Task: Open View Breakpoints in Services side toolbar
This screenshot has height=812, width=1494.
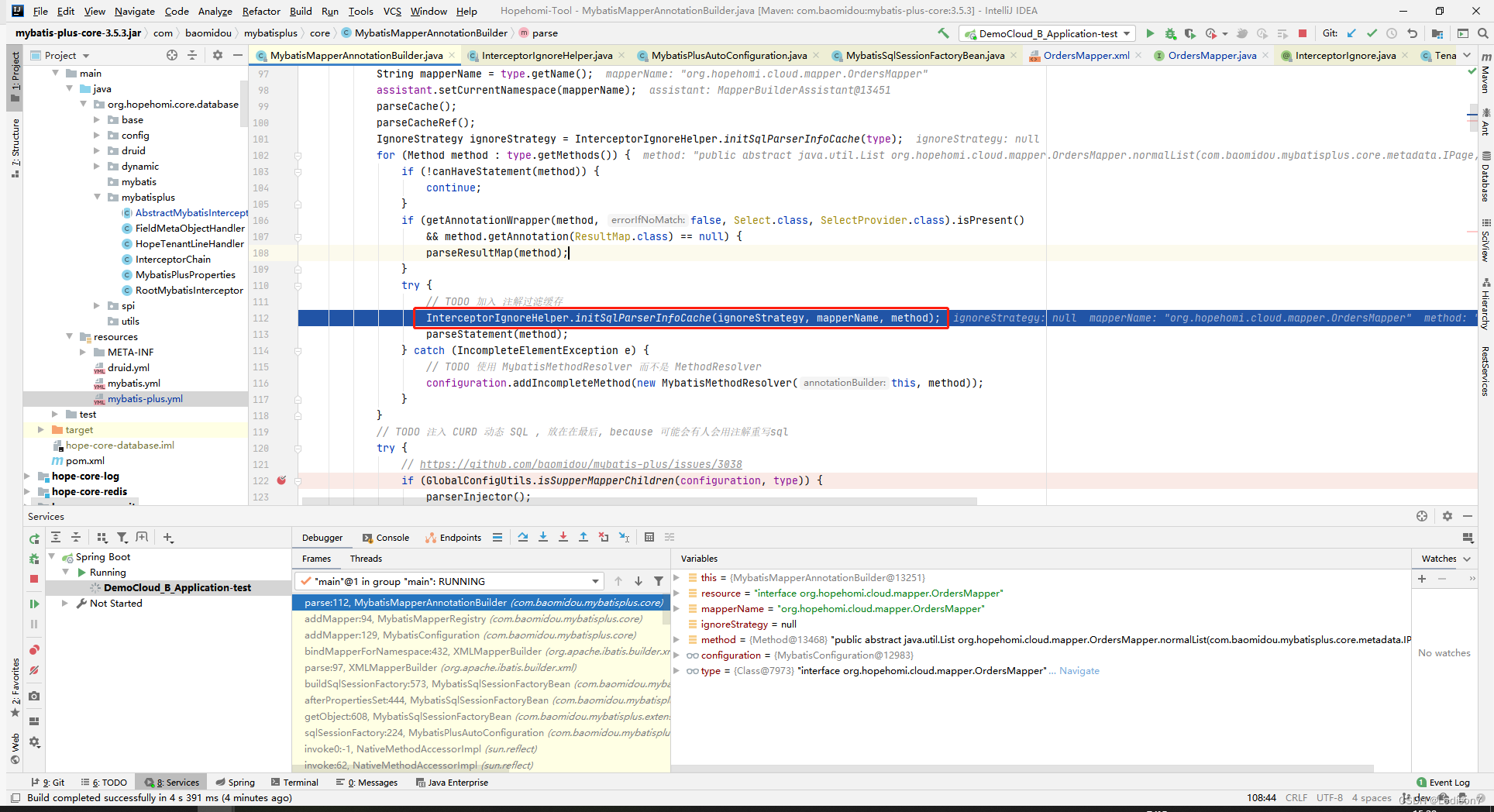Action: (x=34, y=650)
